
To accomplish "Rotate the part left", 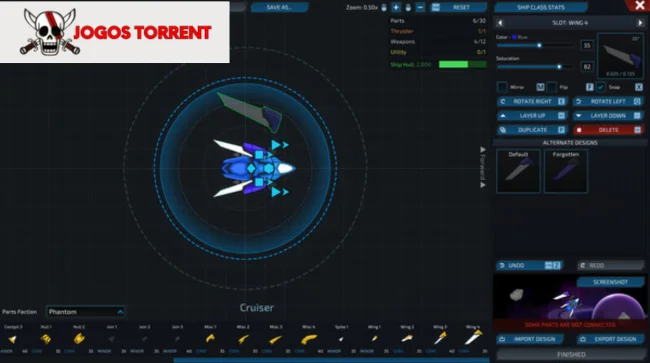I will [x=608, y=102].
